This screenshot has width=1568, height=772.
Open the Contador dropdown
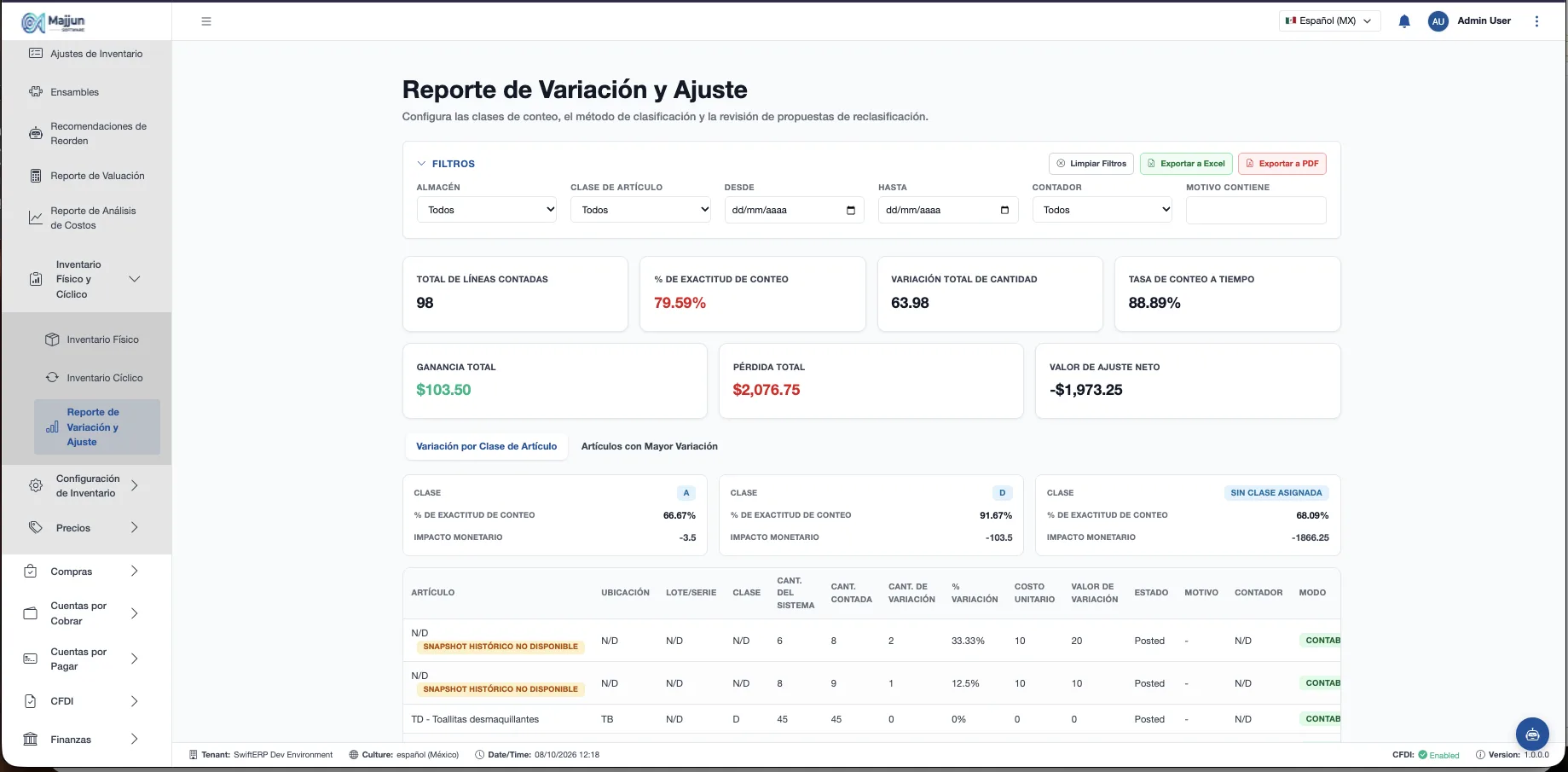[x=1102, y=210]
